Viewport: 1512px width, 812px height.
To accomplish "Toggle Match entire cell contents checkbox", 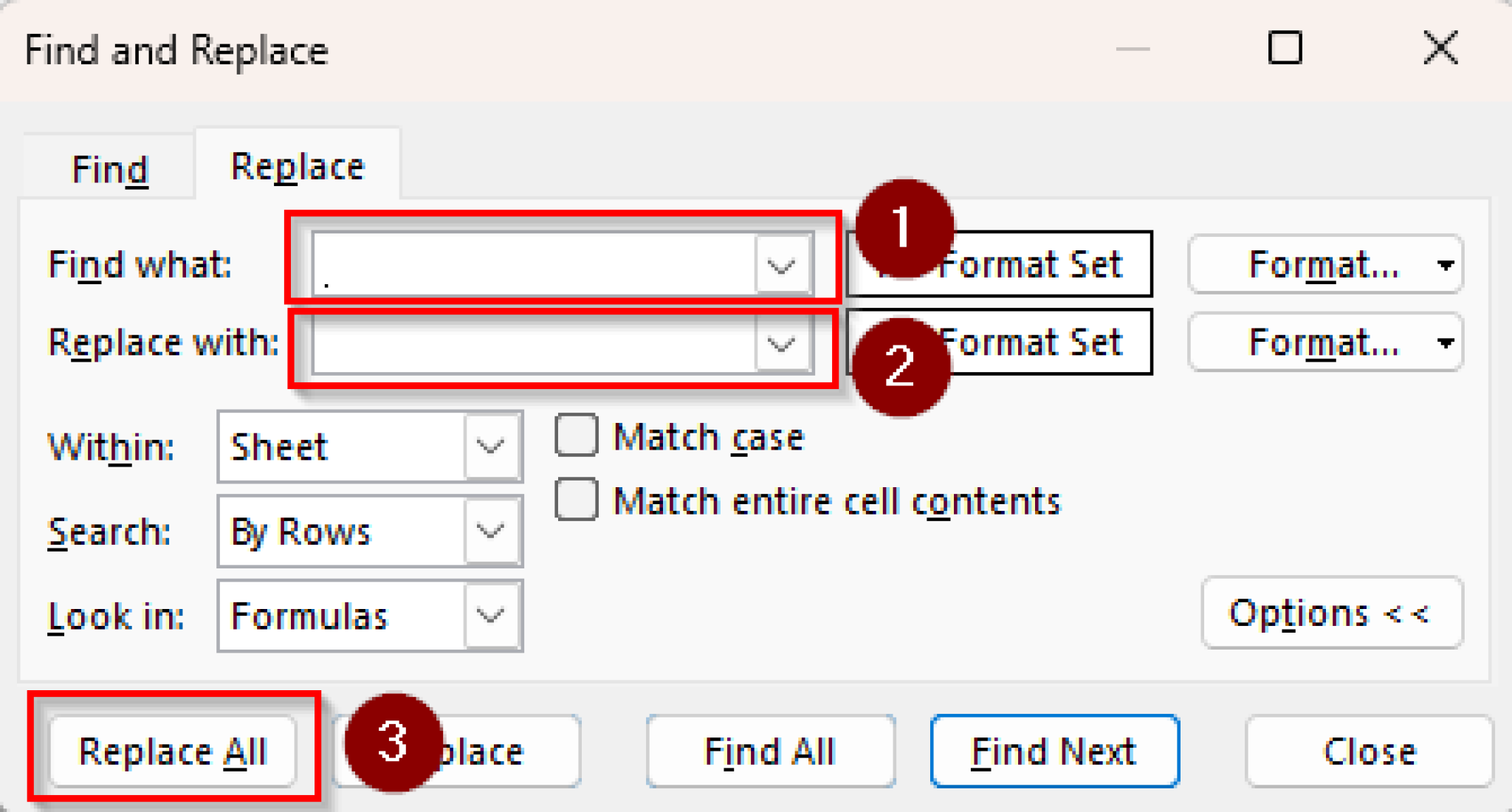I will pos(577,500).
